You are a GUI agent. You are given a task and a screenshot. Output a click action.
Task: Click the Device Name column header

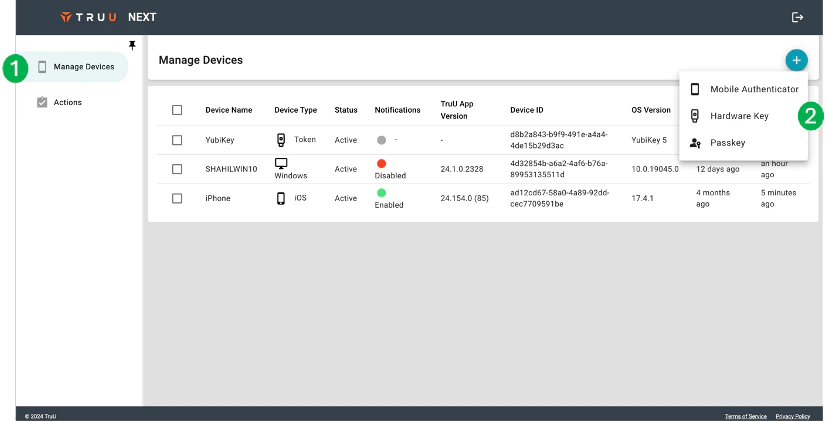(x=229, y=110)
